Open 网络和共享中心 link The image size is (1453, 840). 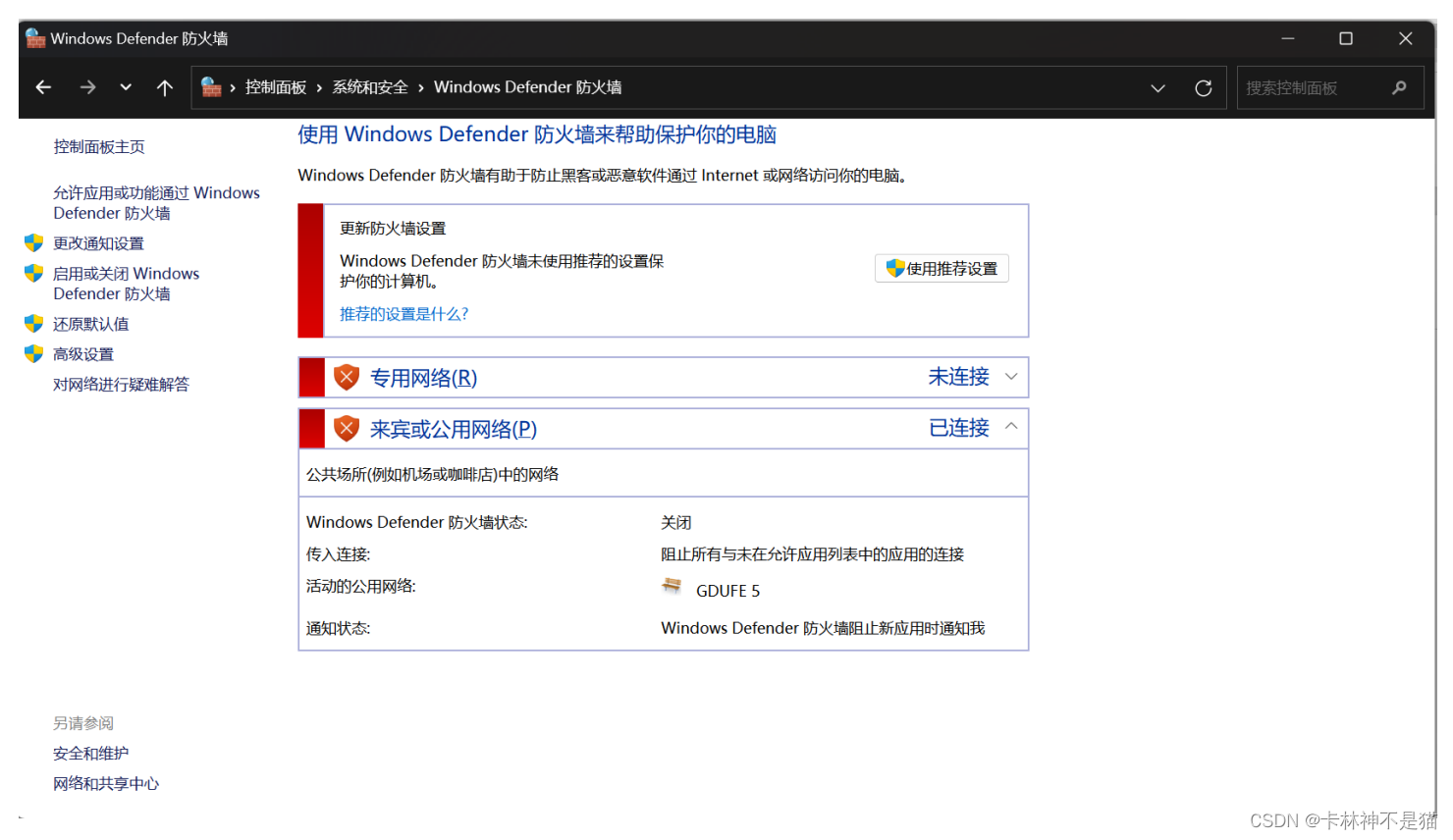(106, 784)
